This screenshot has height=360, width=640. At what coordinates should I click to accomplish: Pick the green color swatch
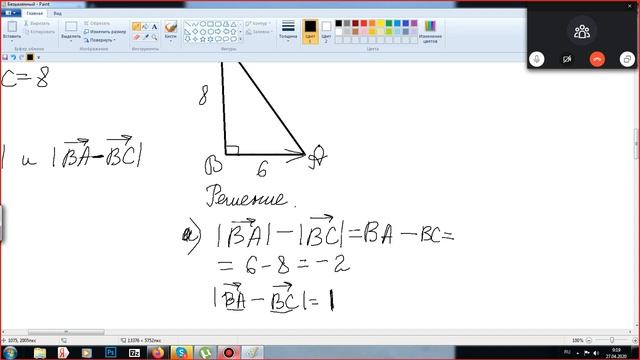(389, 23)
